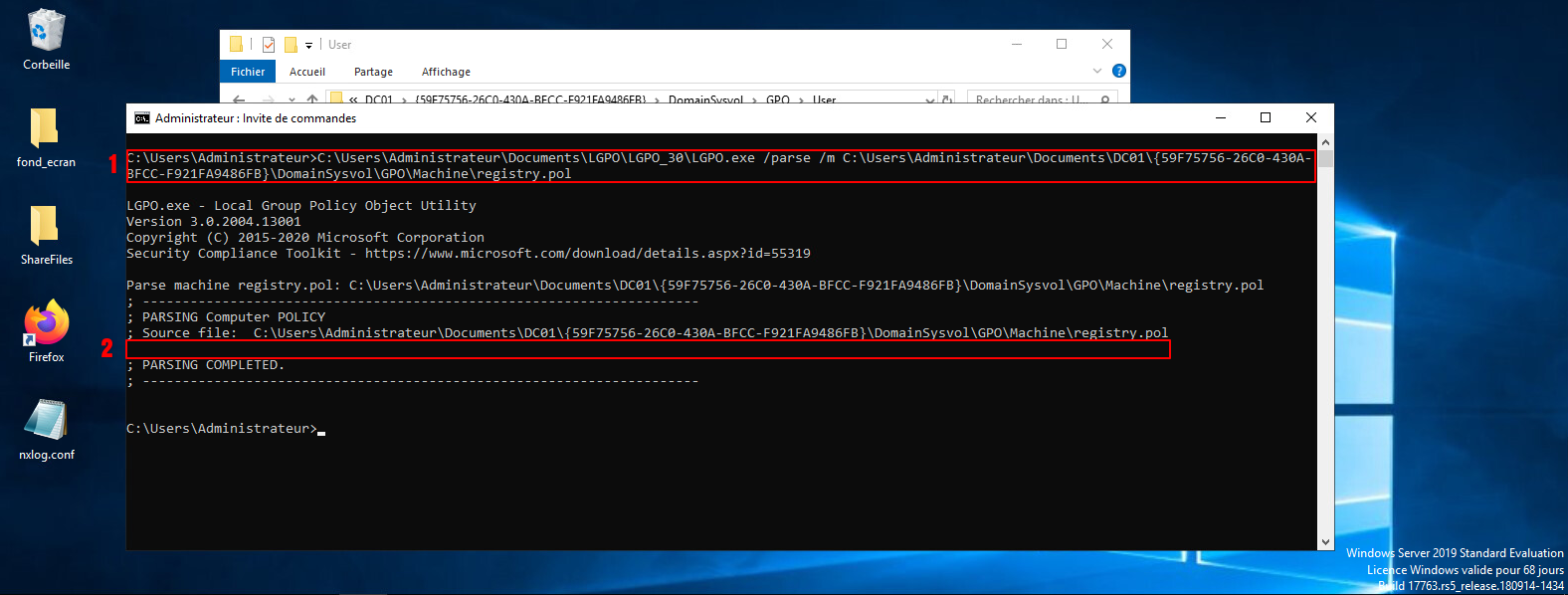This screenshot has height=595, width=1568.
Task: Click the DomainSysvol breadcrumb in address bar
Action: coord(705,99)
